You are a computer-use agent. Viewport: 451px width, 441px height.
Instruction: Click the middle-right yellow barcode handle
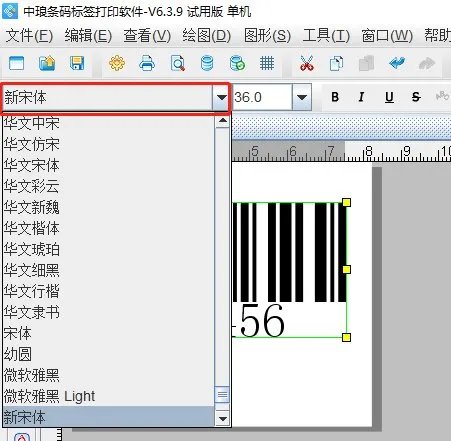tap(346, 269)
